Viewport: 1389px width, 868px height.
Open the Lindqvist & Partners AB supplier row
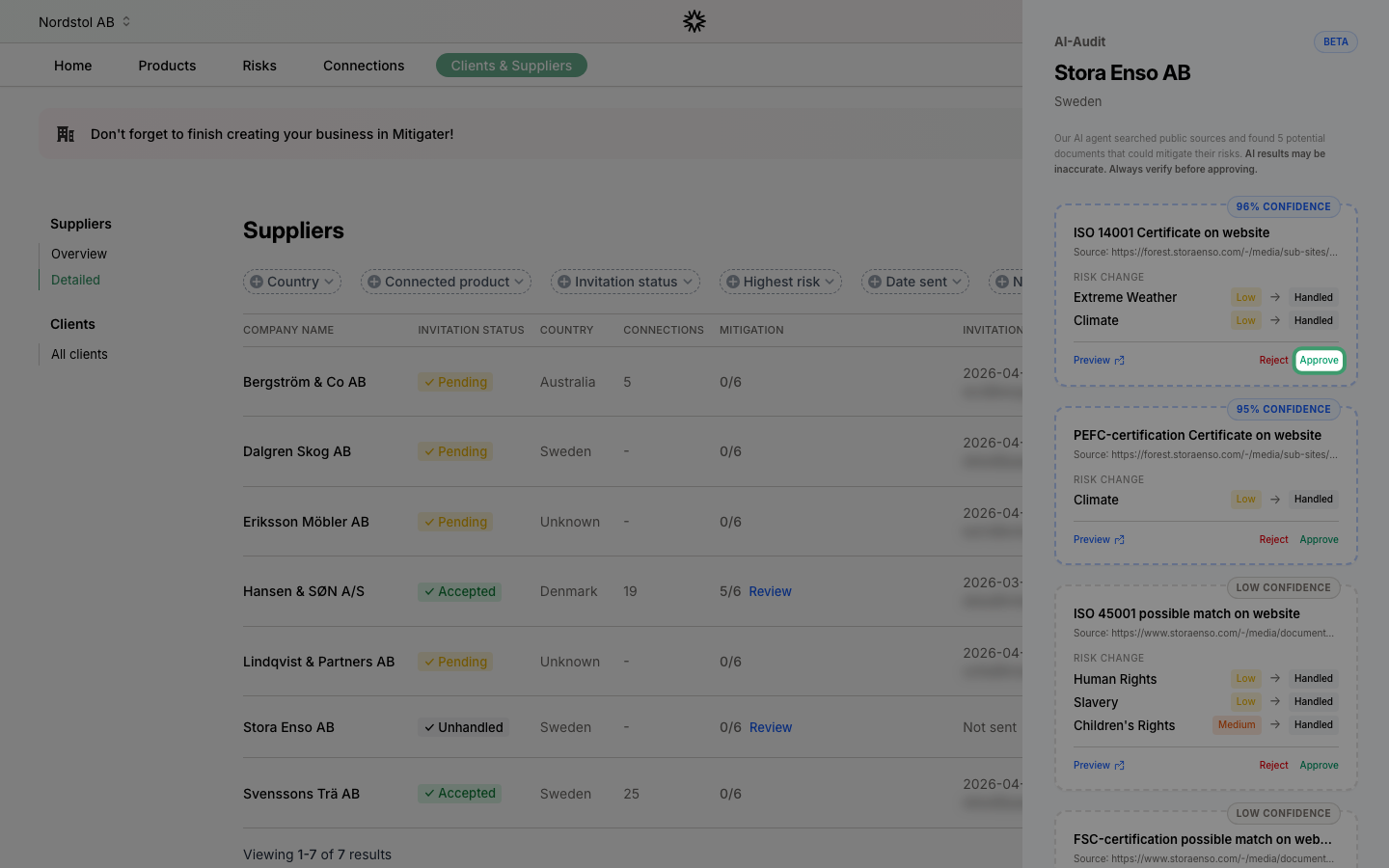[633, 662]
